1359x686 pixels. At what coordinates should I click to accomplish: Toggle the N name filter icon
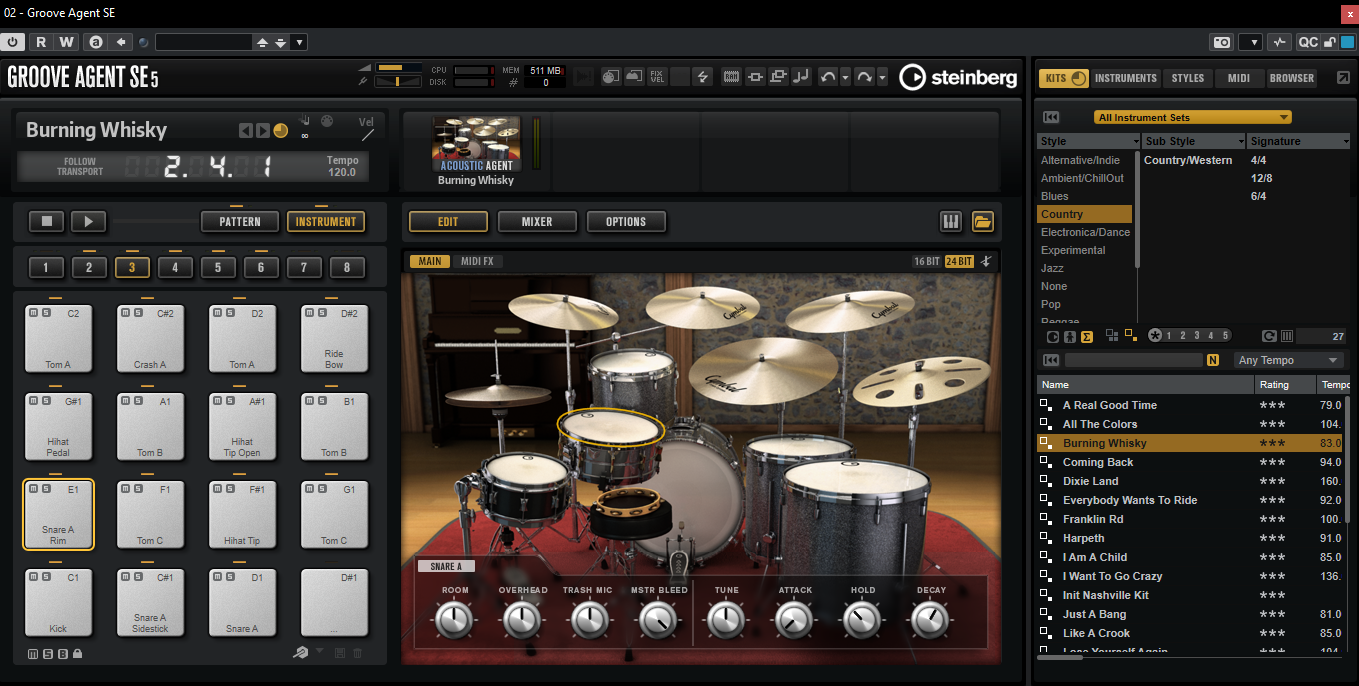pyautogui.click(x=1213, y=360)
